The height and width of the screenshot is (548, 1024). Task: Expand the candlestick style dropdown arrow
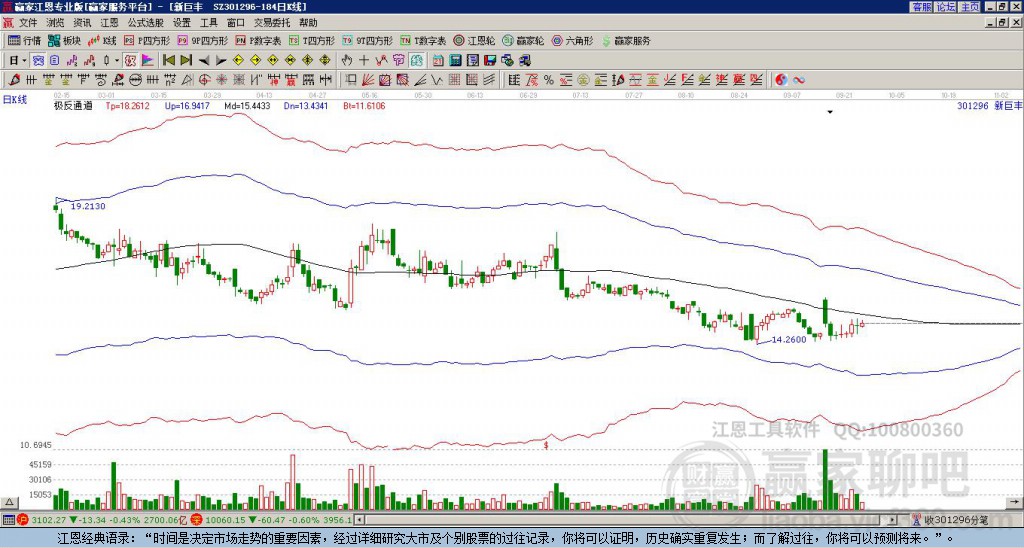(x=117, y=60)
